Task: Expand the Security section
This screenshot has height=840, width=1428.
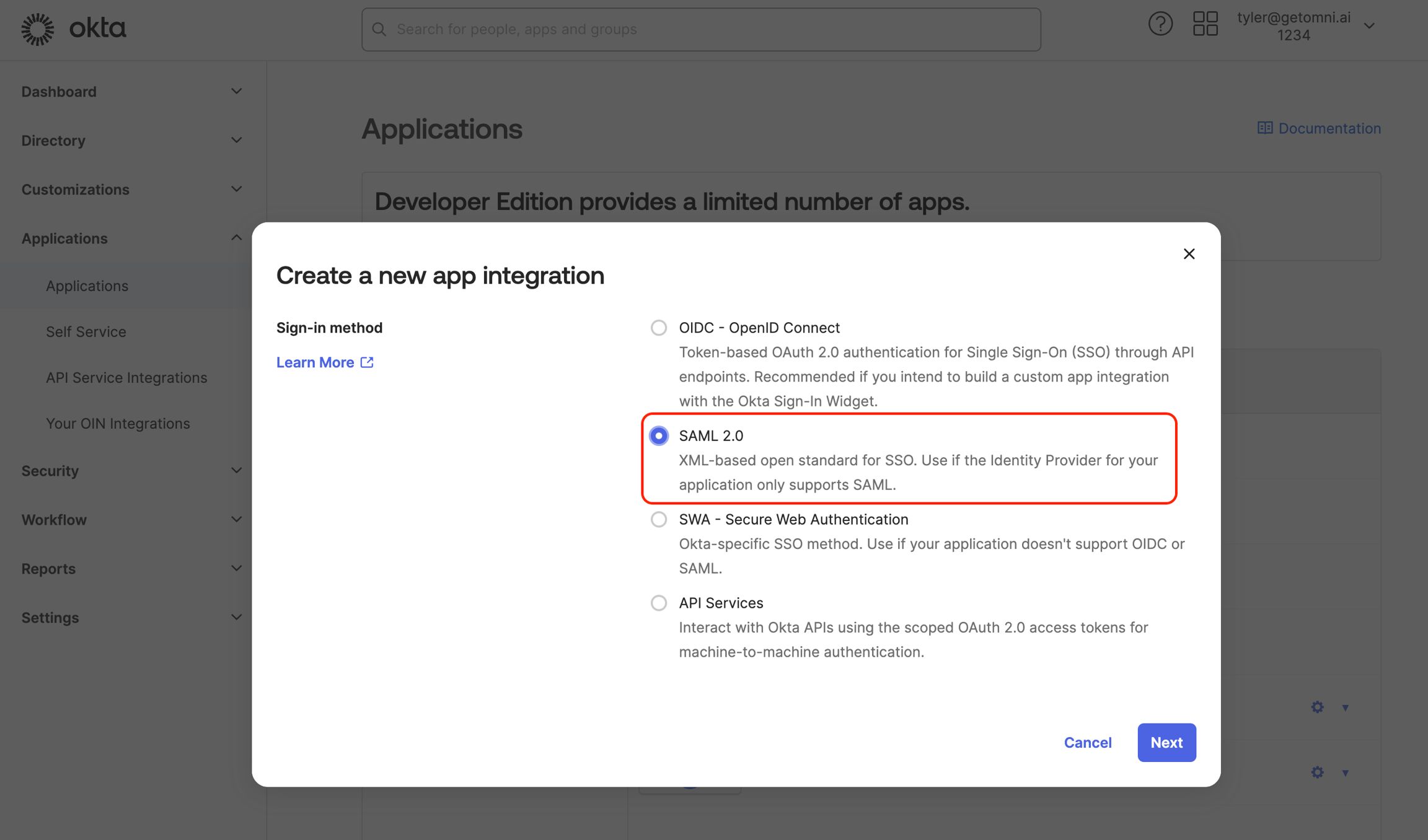Action: 50,471
